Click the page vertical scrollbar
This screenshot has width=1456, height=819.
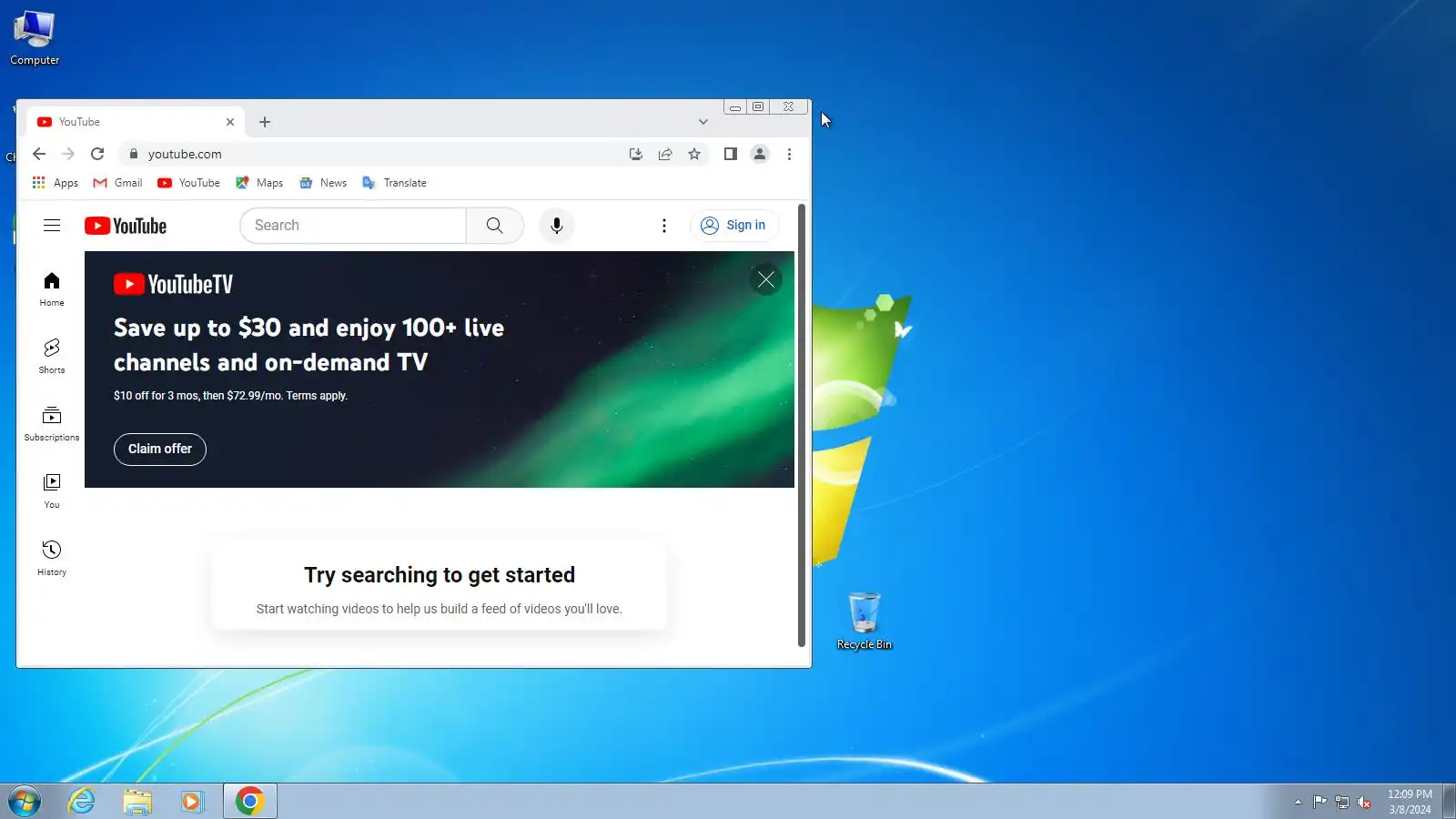click(x=802, y=425)
